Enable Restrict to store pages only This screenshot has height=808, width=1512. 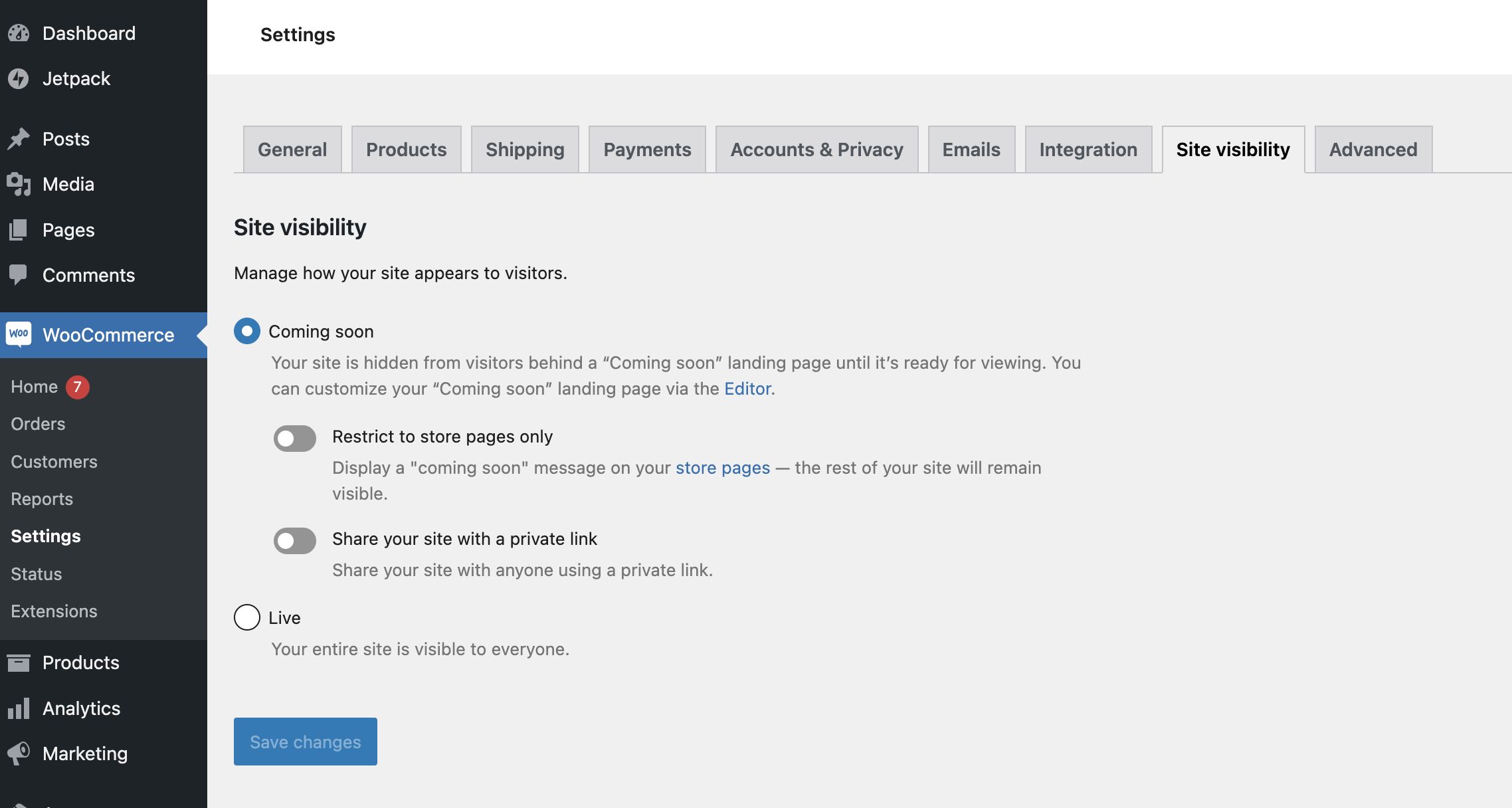coord(294,438)
